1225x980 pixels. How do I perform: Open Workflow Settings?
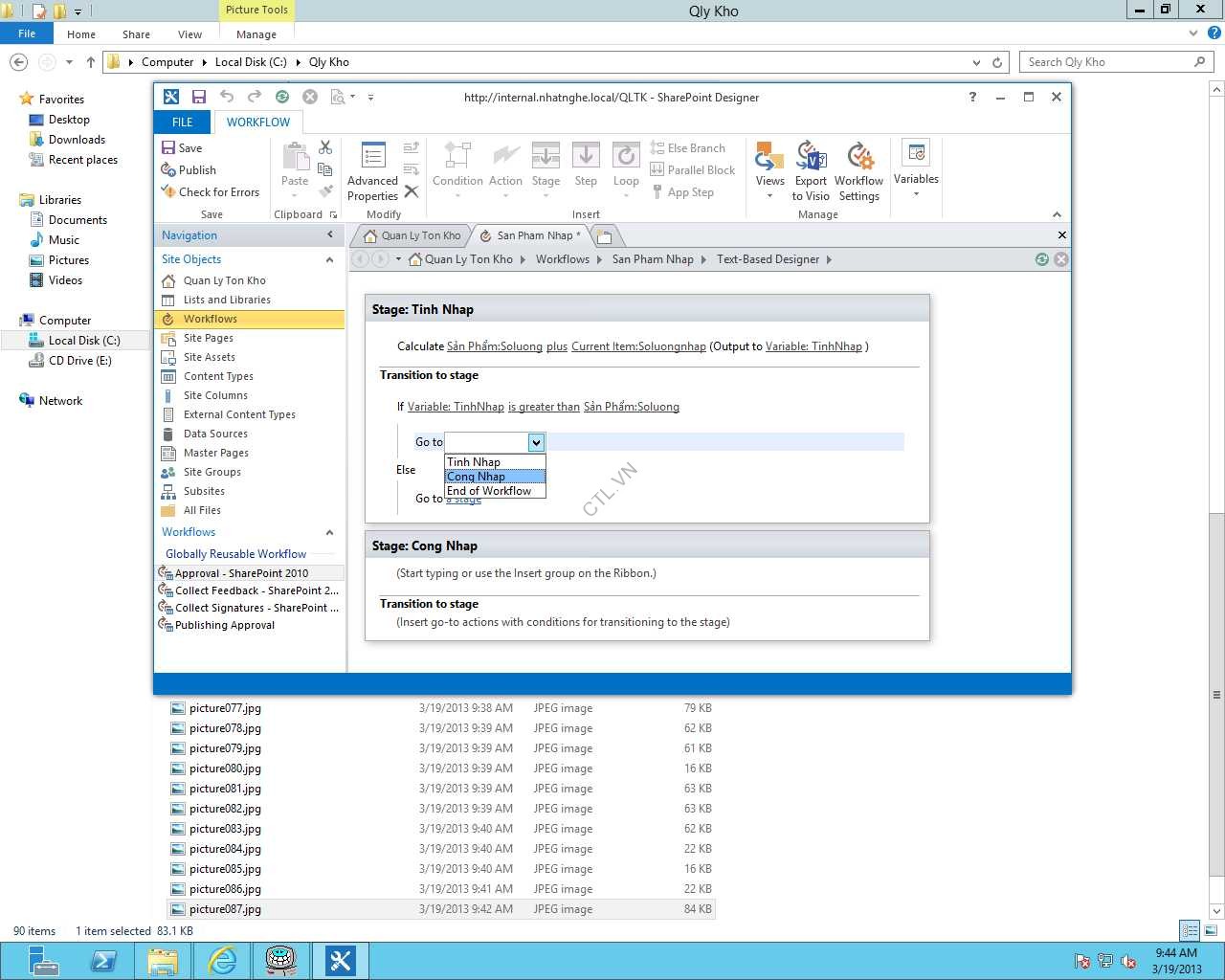[858, 171]
